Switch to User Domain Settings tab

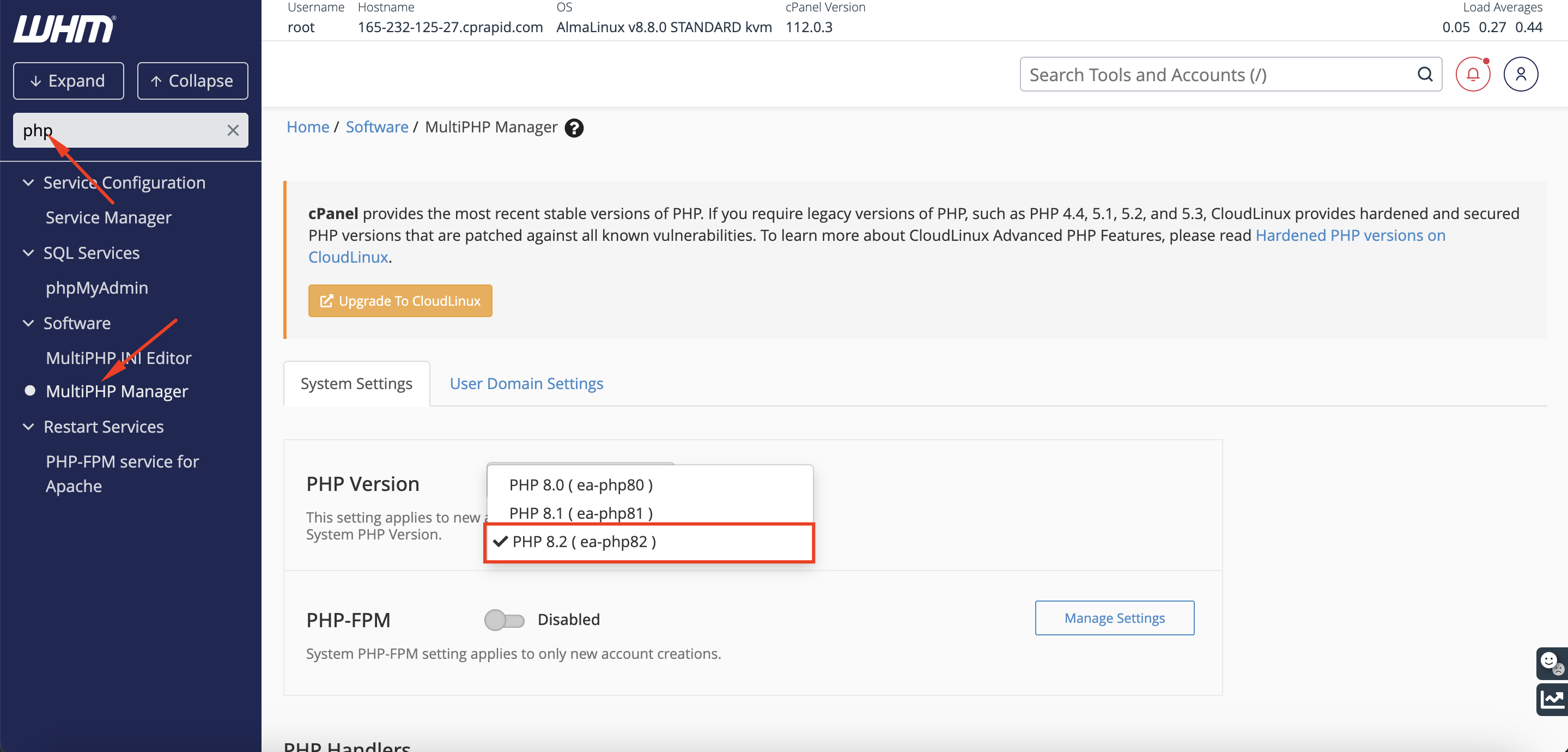tap(526, 382)
